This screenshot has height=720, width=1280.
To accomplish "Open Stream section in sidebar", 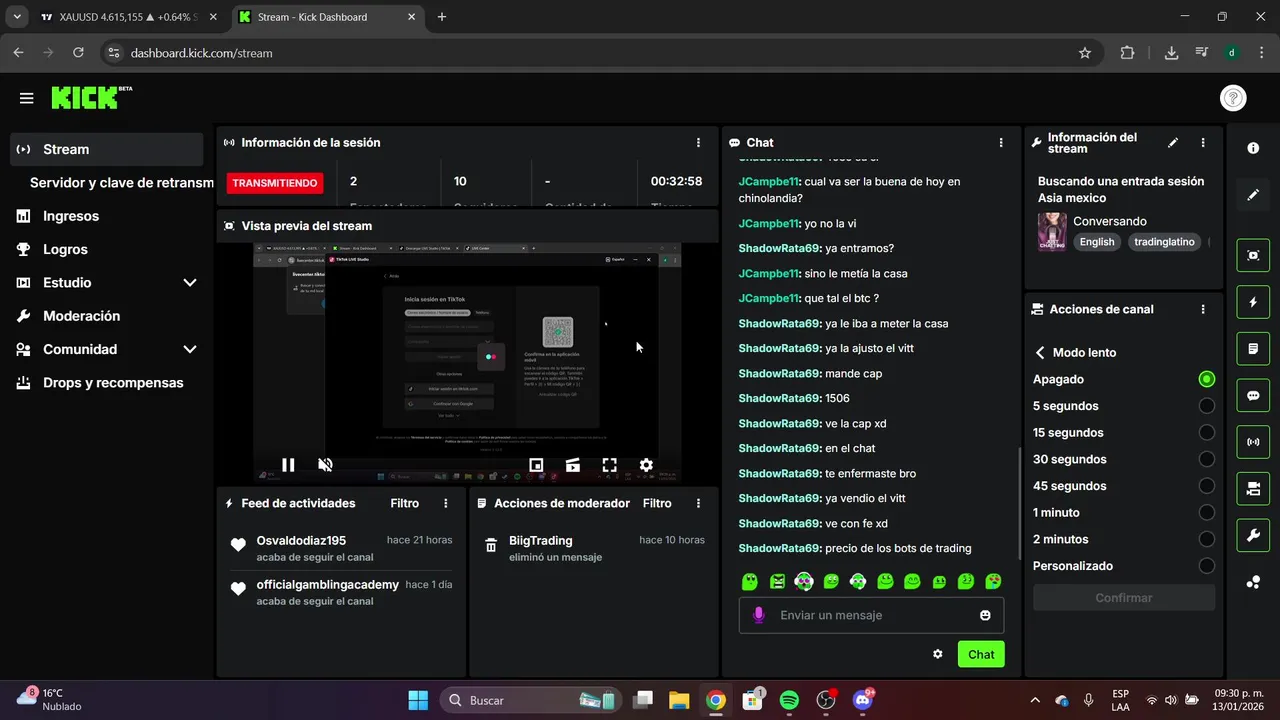I will (106, 149).
